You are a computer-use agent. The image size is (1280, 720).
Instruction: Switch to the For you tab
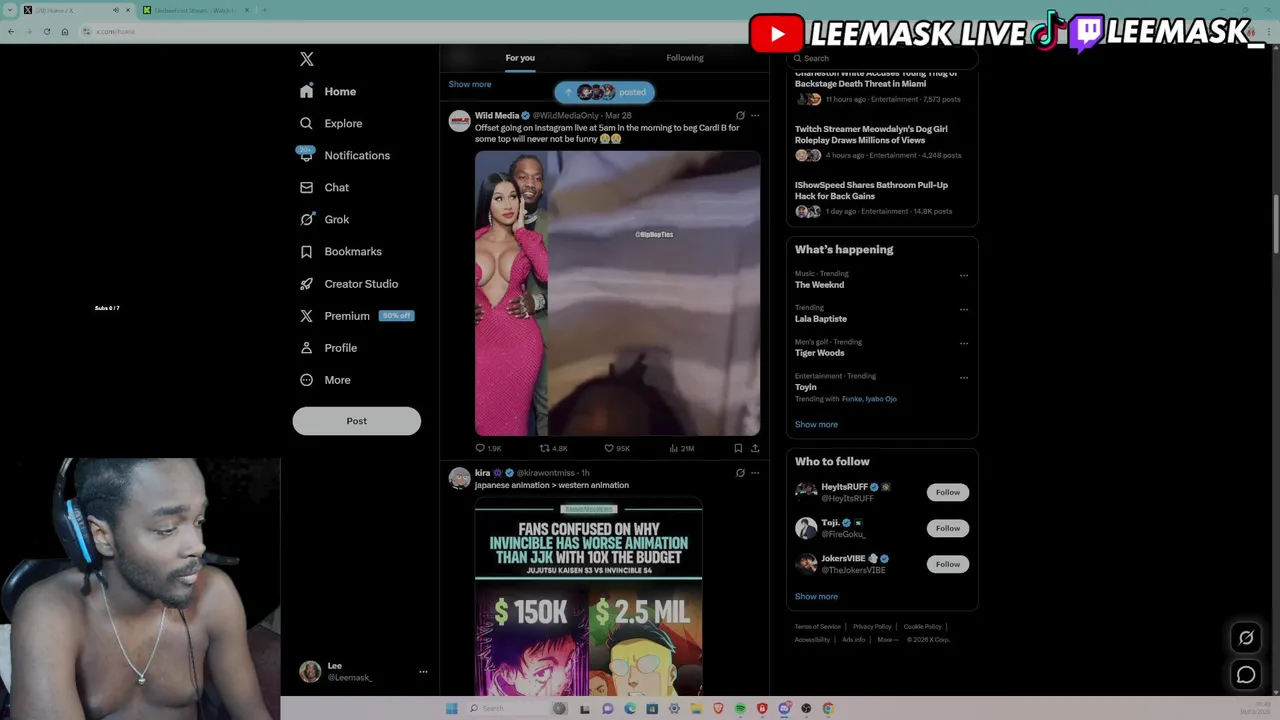point(520,58)
